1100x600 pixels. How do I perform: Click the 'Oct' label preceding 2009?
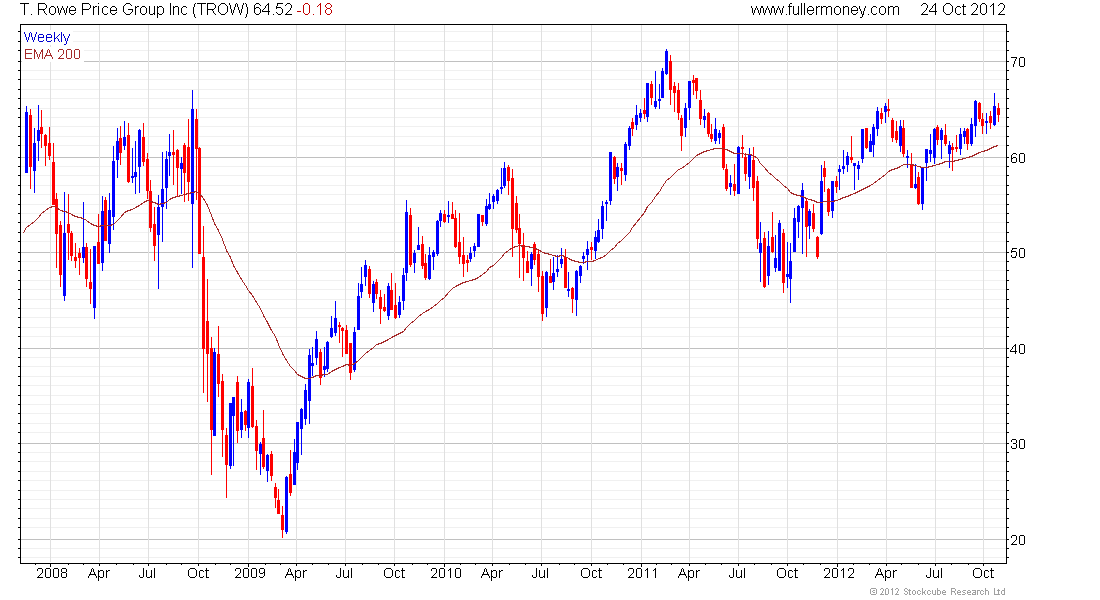(x=198, y=573)
